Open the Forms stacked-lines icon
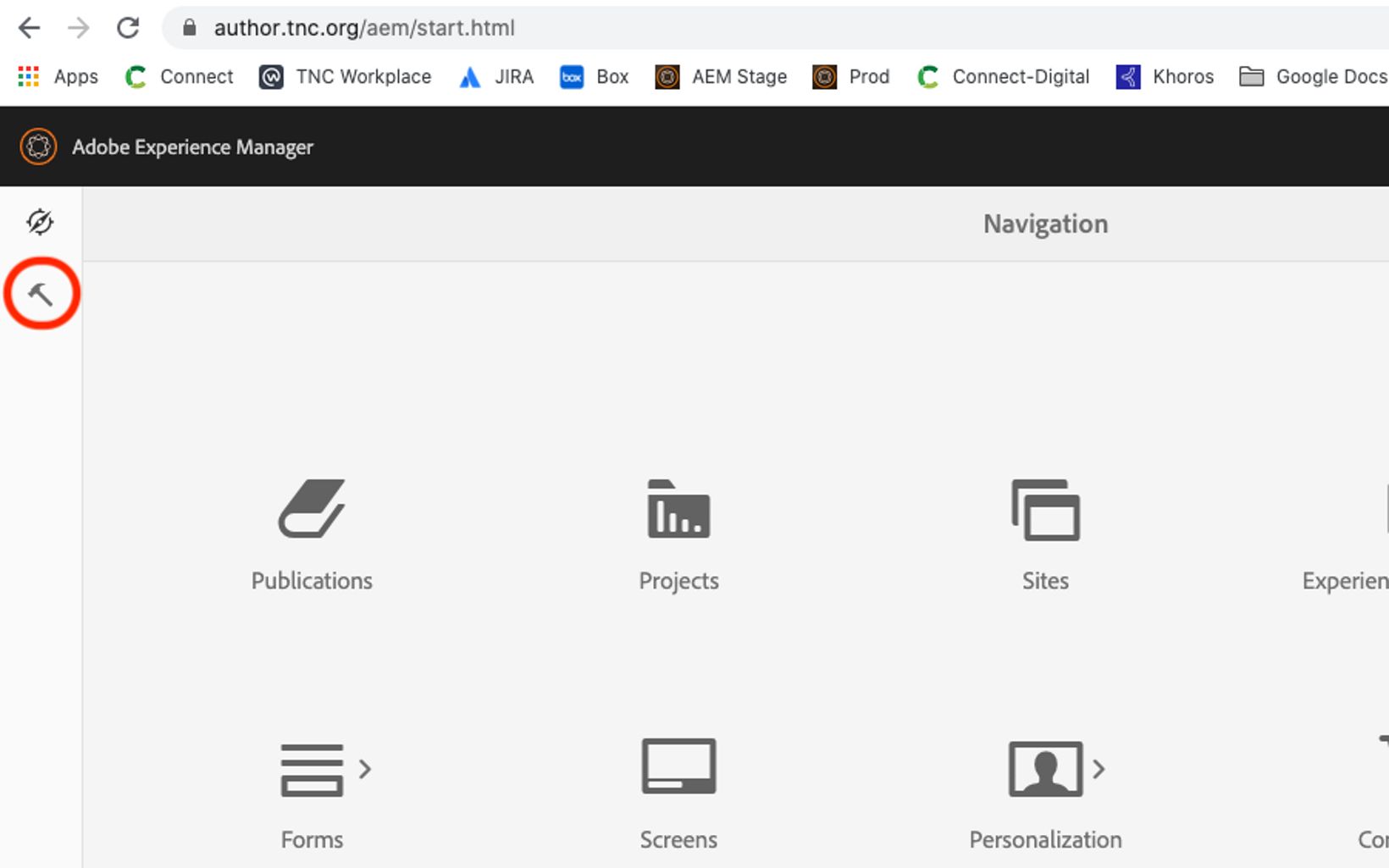Viewport: 1389px width, 868px height. pyautogui.click(x=312, y=769)
